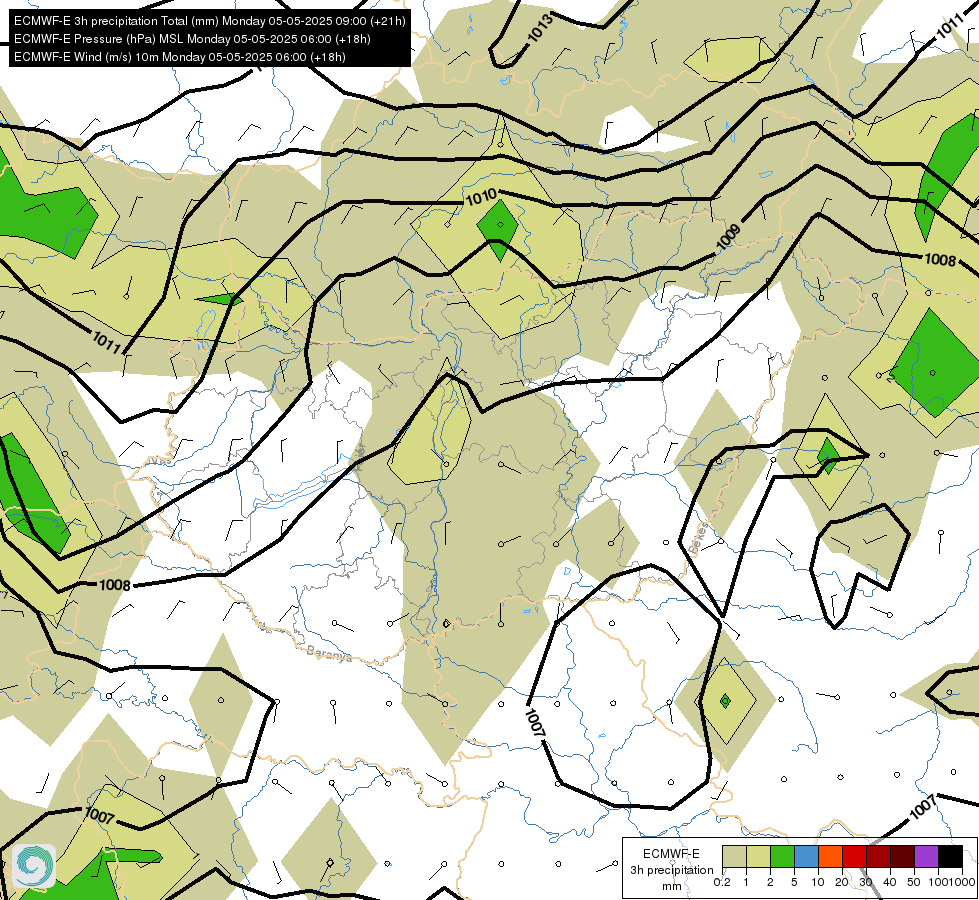Click the legend value 50
Screen dimensions: 979x900
(x=914, y=882)
